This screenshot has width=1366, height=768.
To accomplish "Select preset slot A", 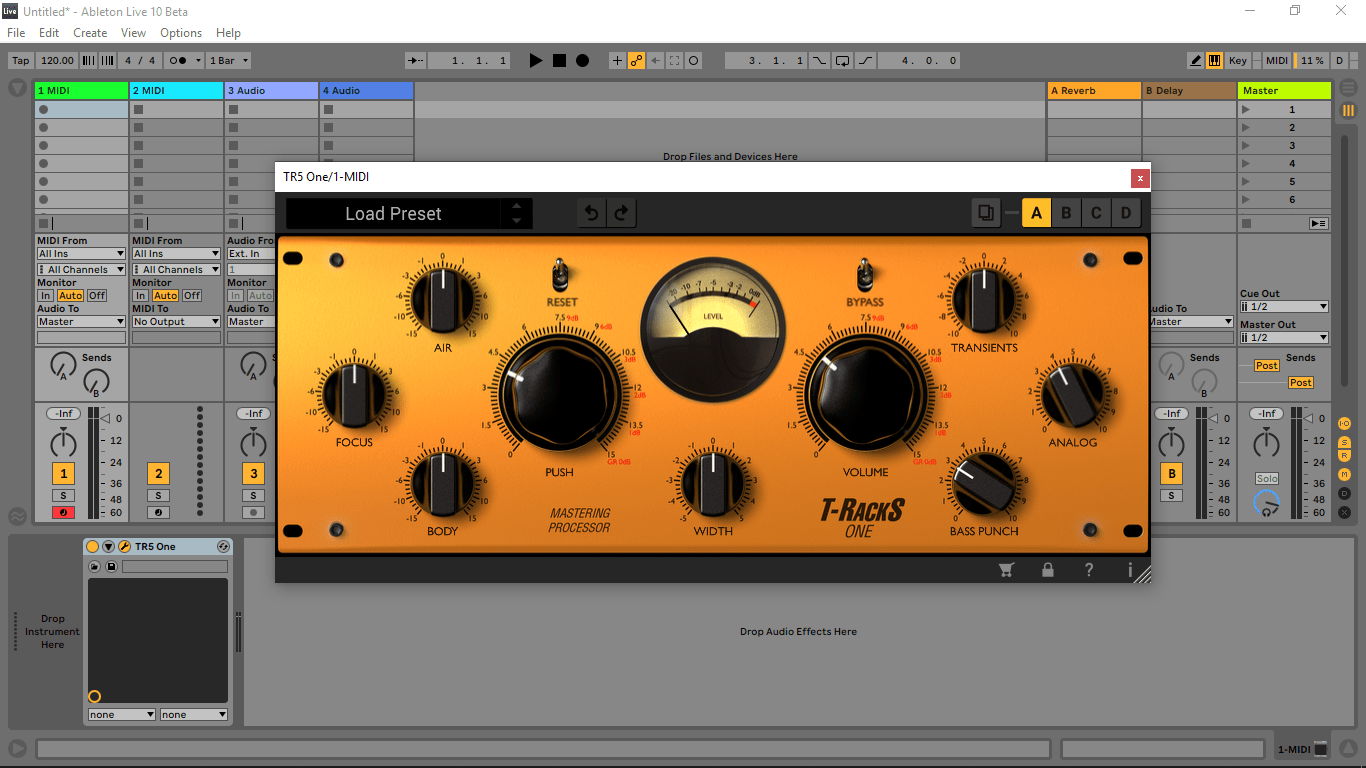I will [1036, 213].
